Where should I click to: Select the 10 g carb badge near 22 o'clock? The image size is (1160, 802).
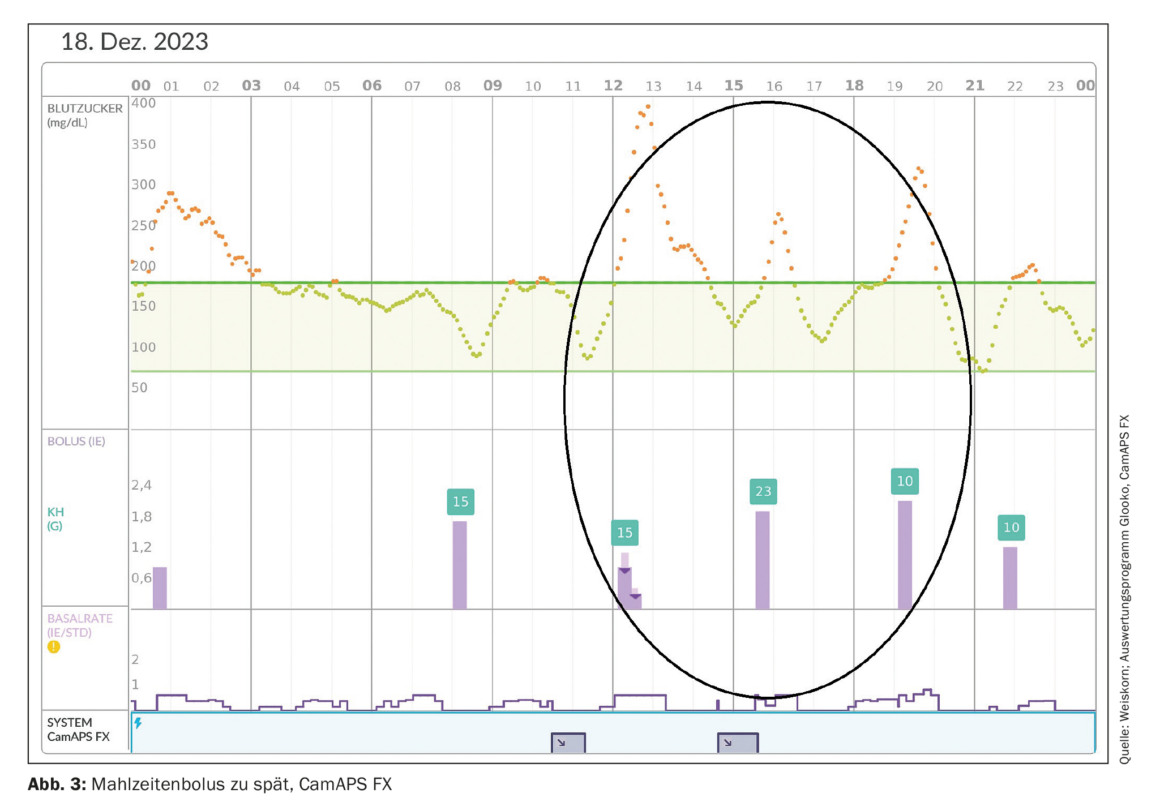click(1011, 527)
